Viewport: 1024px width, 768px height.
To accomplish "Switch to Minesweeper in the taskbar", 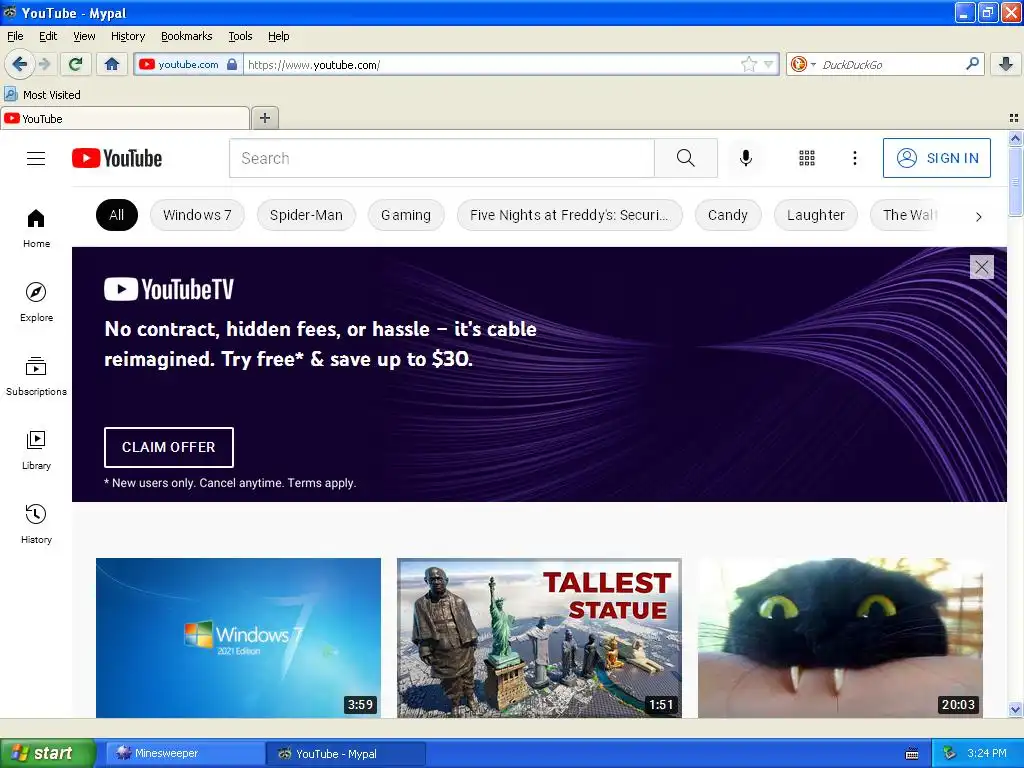I will click(184, 754).
